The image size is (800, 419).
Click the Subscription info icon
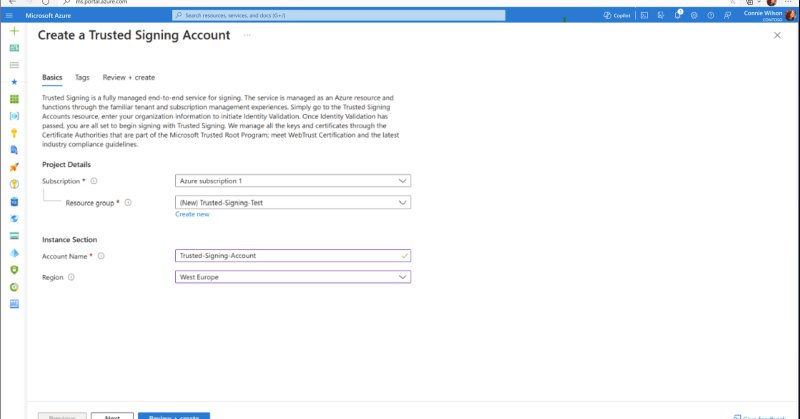94,181
